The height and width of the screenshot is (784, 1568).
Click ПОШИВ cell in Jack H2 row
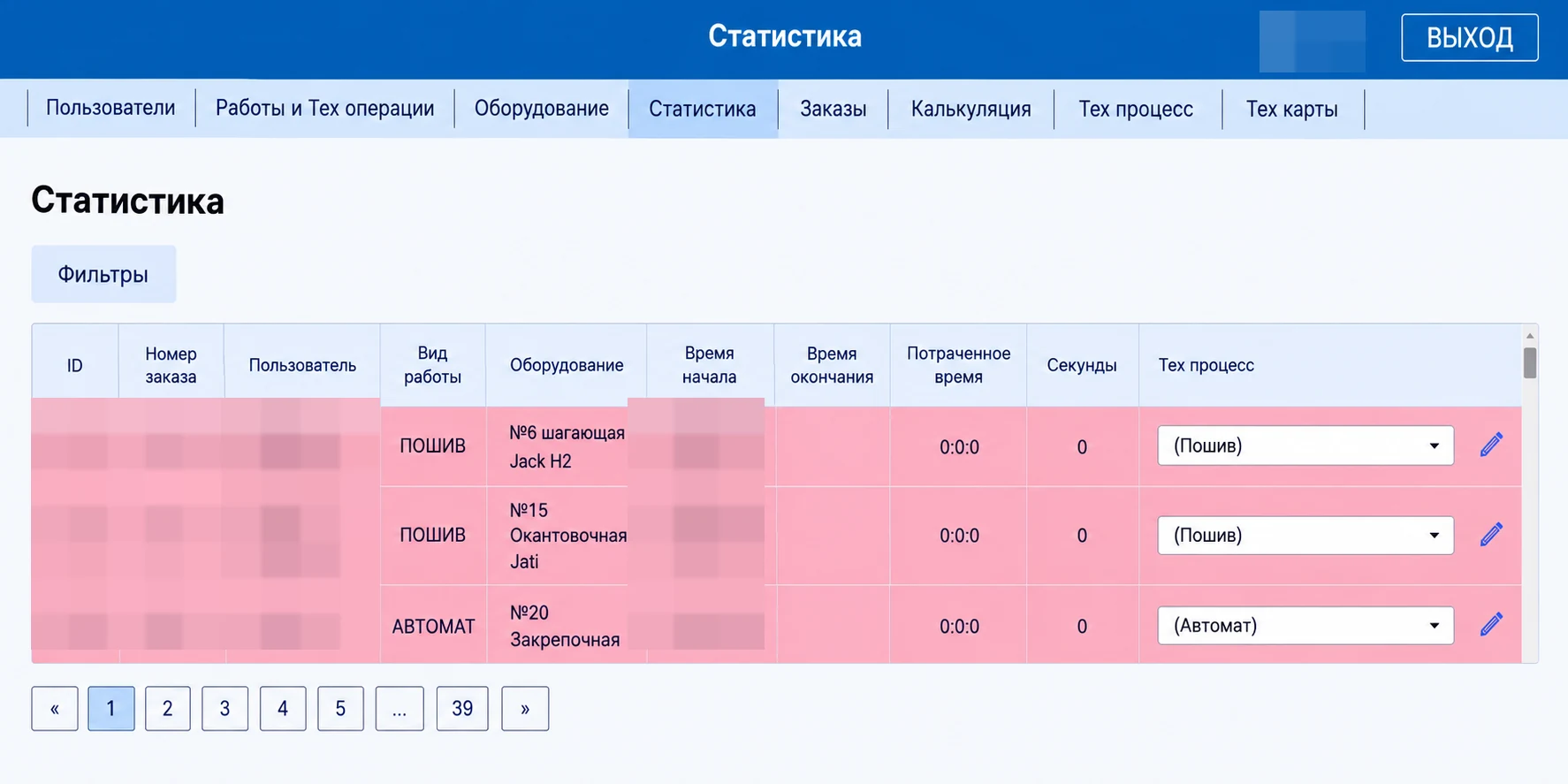433,446
